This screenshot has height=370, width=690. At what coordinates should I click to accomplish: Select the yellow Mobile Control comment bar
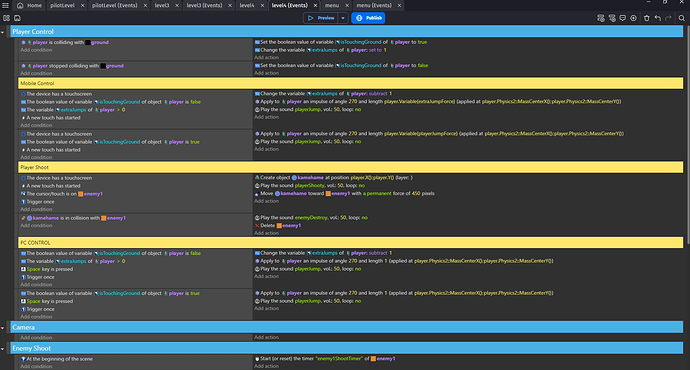click(351, 83)
